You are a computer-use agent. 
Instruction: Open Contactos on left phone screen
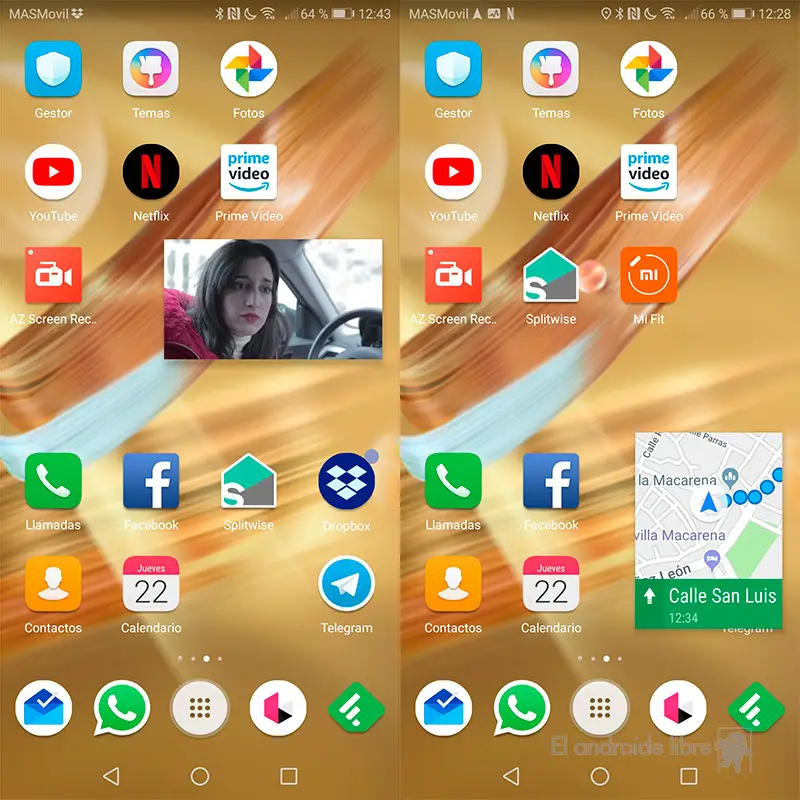click(x=53, y=584)
